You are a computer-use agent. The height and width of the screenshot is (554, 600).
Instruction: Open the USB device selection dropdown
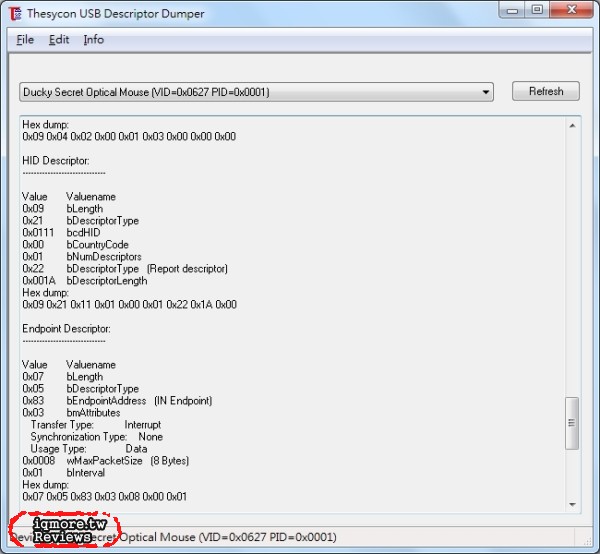[x=256, y=92]
